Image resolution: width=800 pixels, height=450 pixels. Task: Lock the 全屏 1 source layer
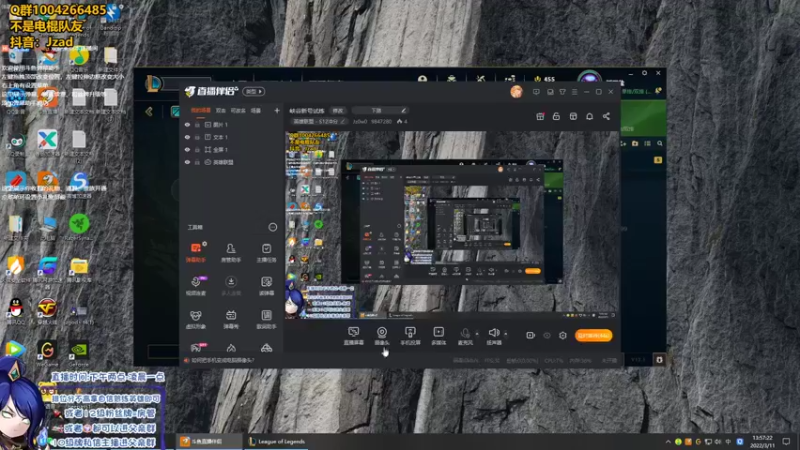click(x=197, y=149)
